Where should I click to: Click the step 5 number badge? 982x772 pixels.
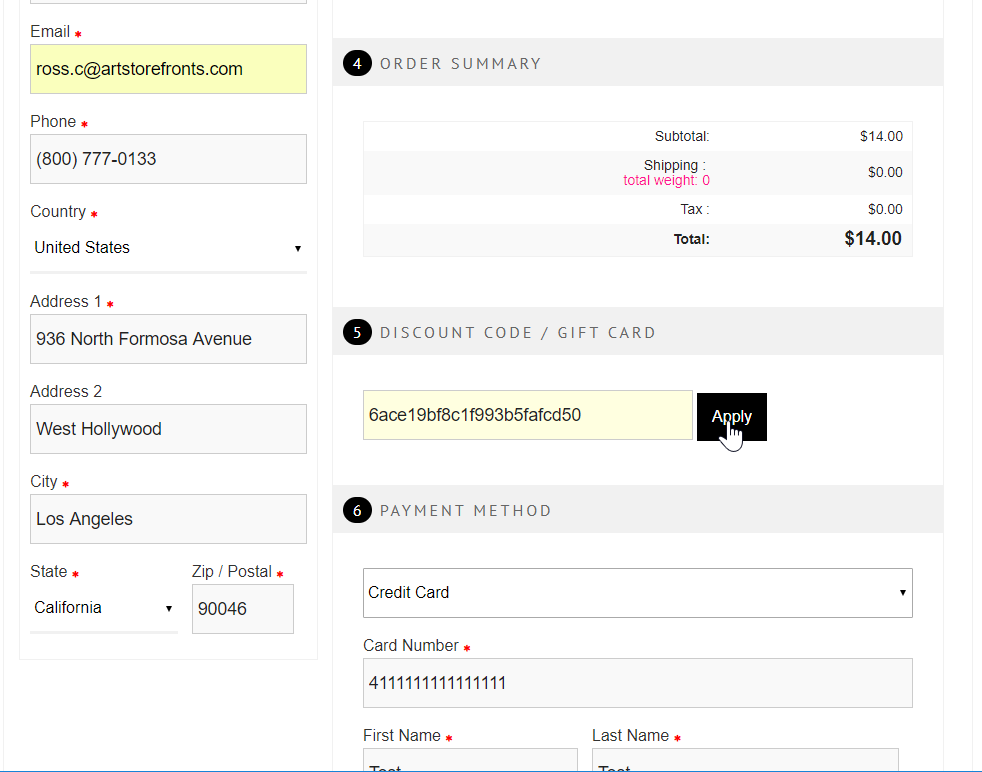pos(356,332)
